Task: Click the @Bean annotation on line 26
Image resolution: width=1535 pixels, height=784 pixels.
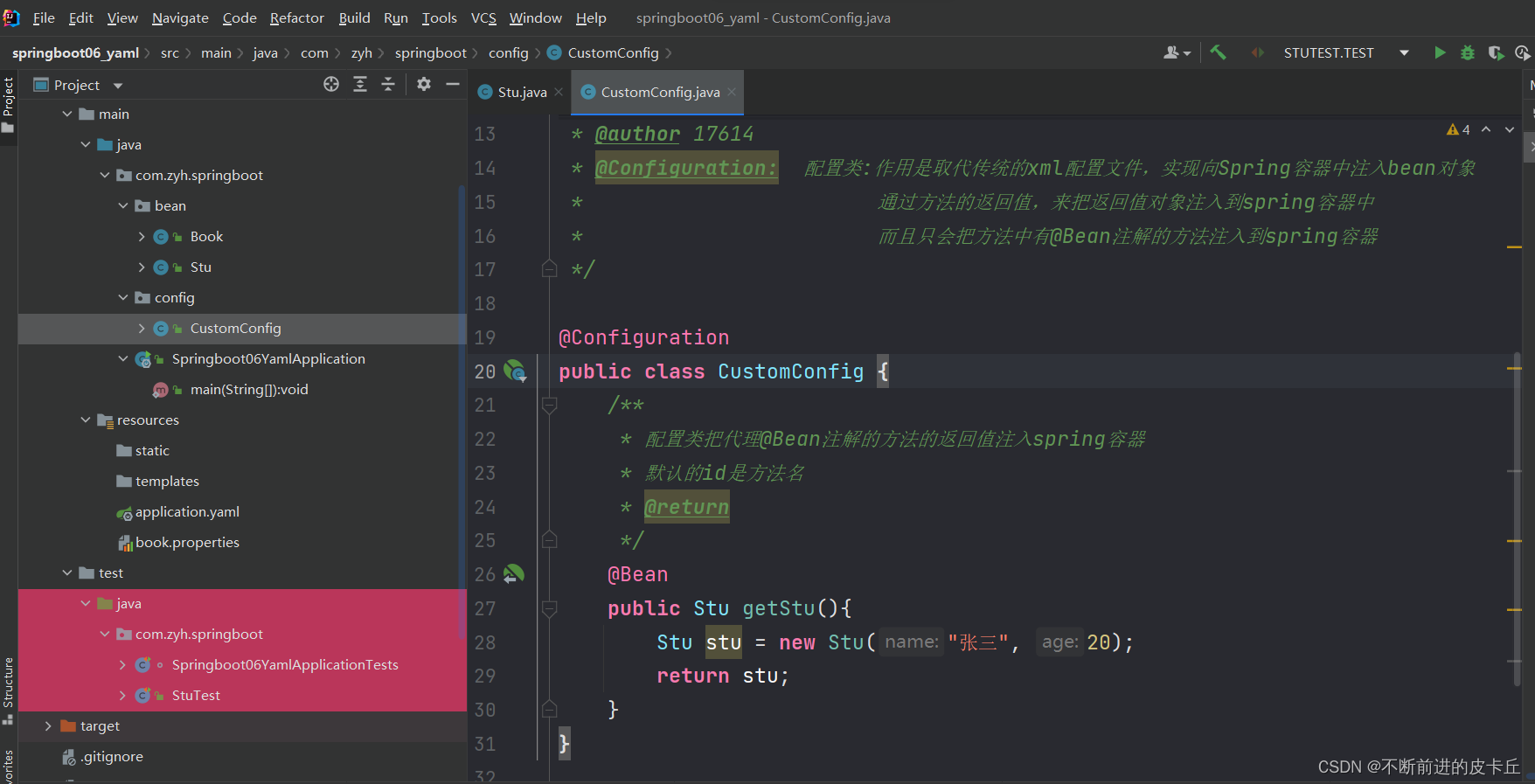Action: pos(637,574)
